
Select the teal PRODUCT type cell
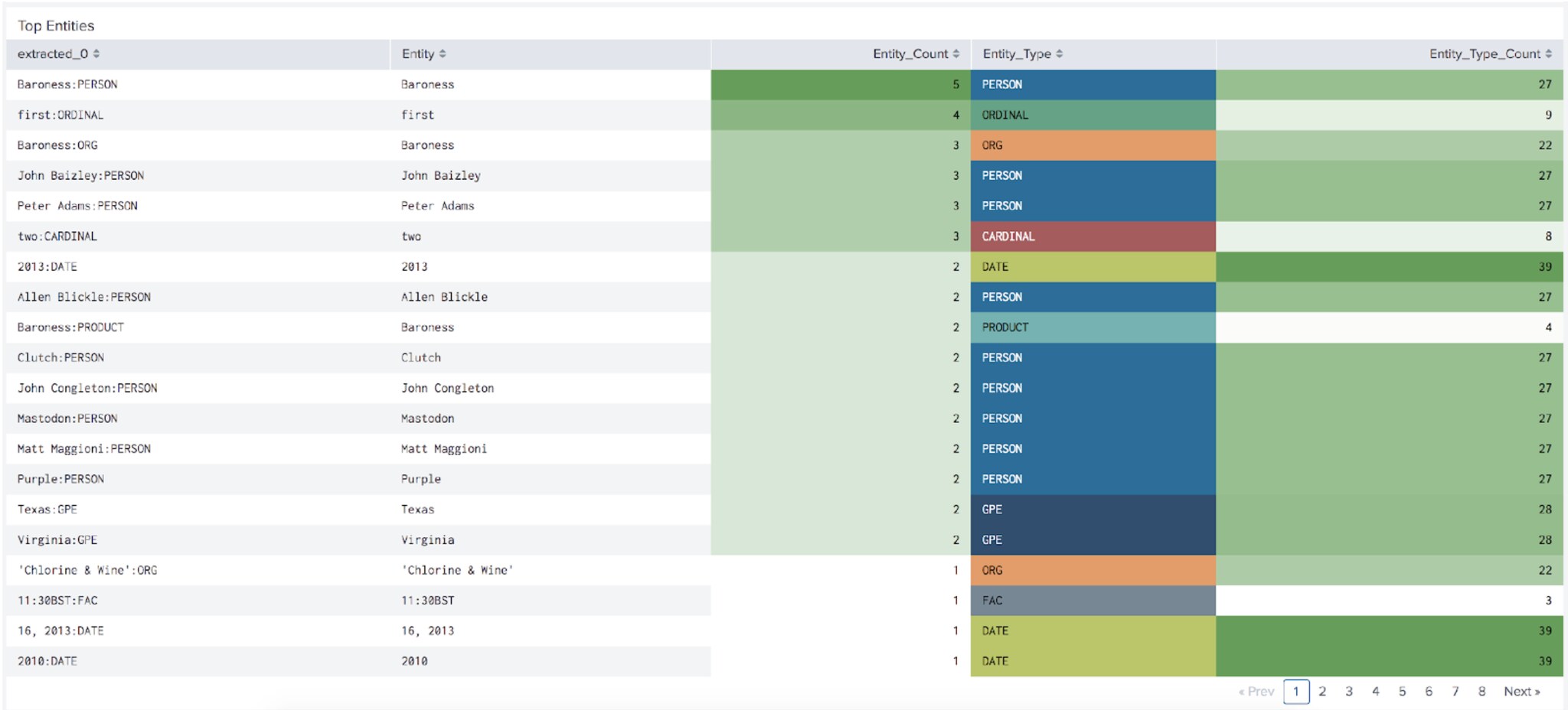[1093, 327]
